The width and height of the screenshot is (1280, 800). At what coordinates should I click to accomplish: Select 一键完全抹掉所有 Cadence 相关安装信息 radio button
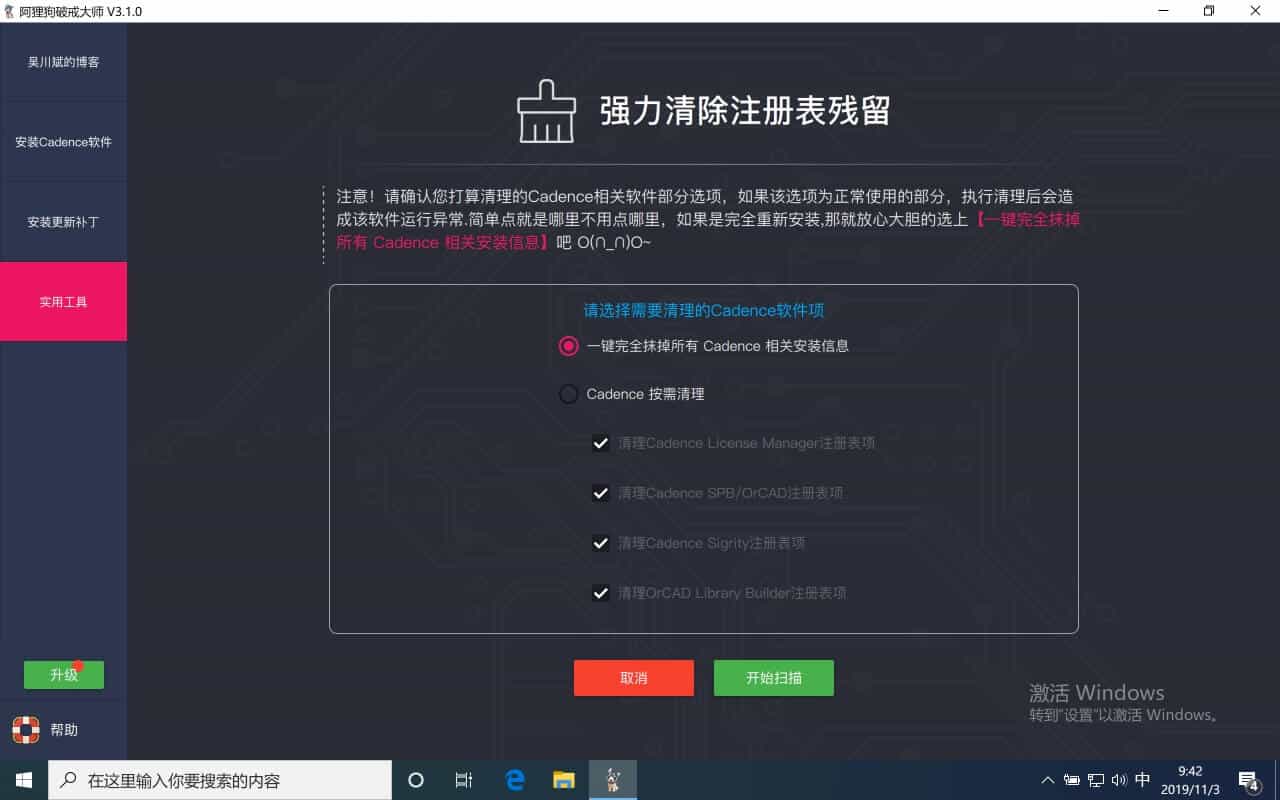pos(568,346)
